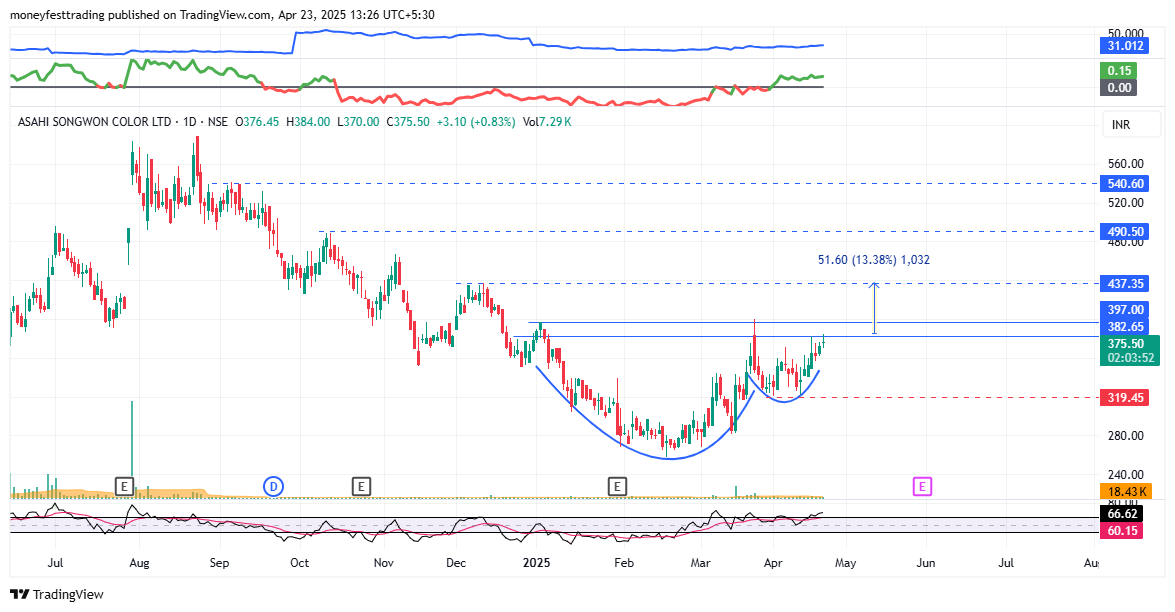Click the green 0.15 indicator value
Viewport: 1175px width, 612px height.
point(1119,70)
